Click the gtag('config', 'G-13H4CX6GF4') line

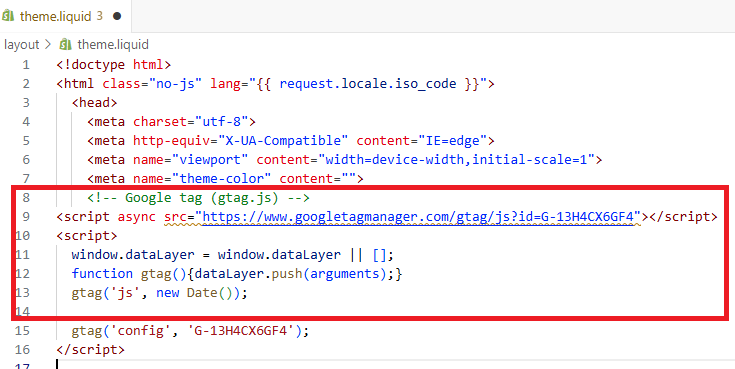pyautogui.click(x=190, y=331)
